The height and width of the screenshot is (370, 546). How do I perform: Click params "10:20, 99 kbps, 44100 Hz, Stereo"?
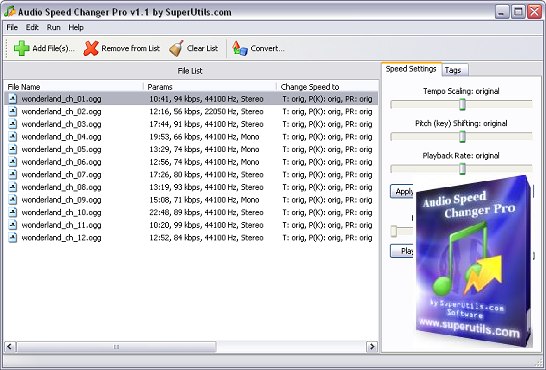206,225
